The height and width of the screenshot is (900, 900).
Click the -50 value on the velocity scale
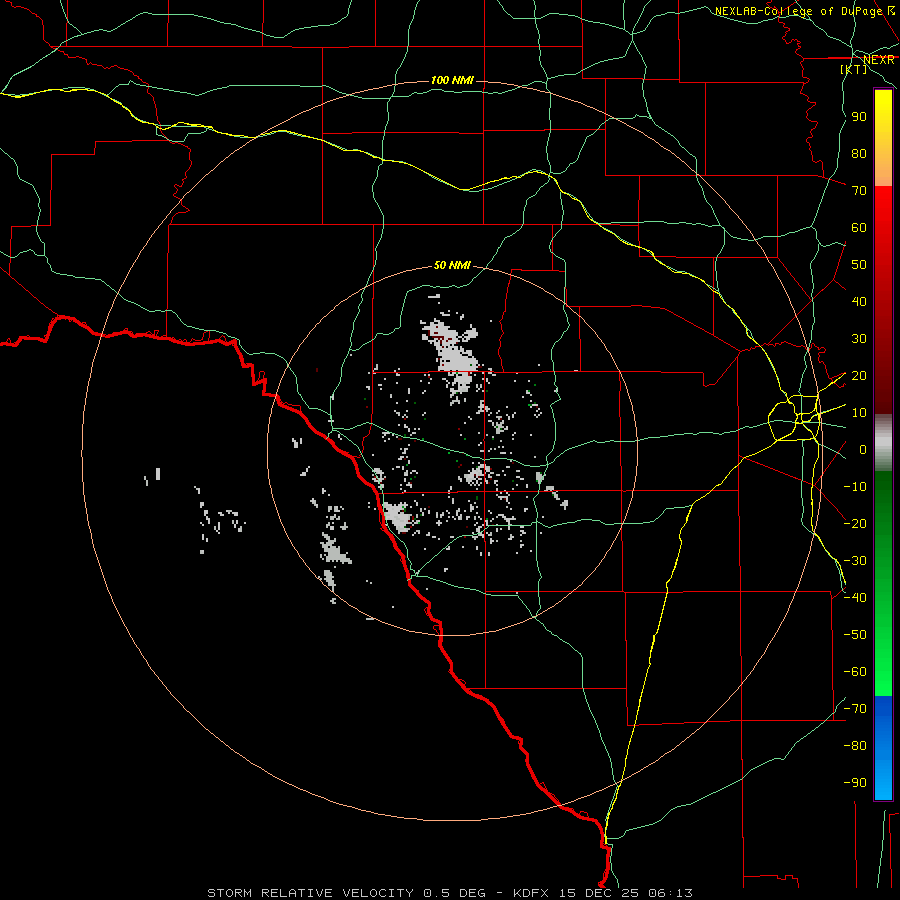pyautogui.click(x=855, y=634)
